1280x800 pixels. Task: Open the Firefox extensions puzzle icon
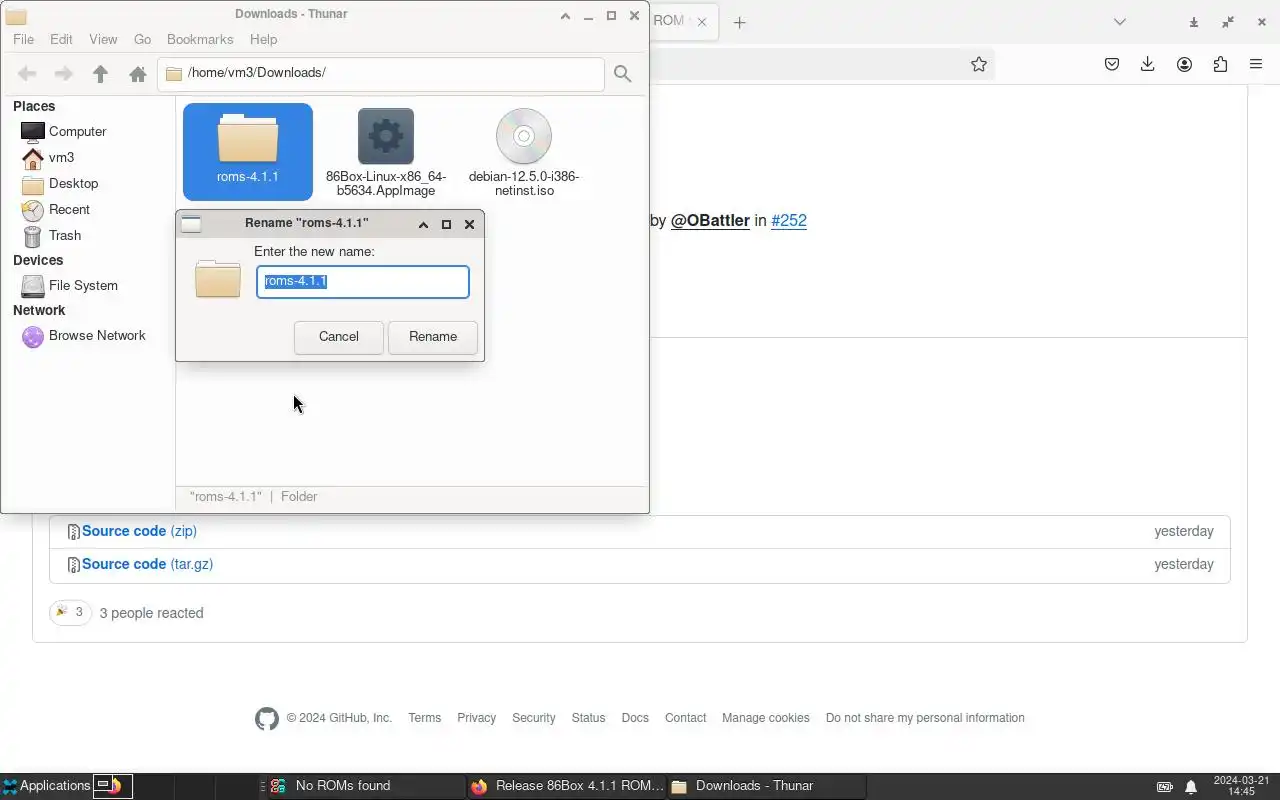pos(1220,64)
